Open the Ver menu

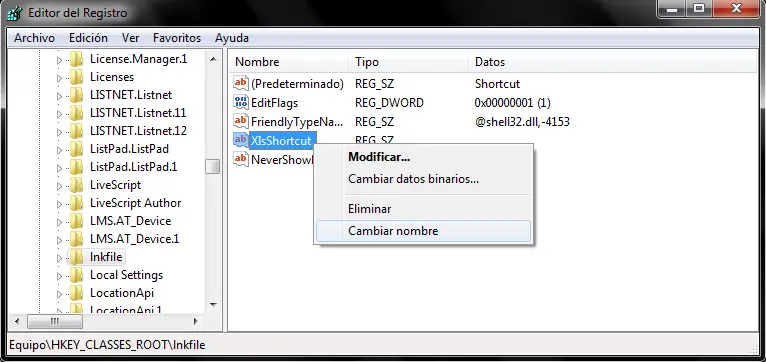[130, 38]
